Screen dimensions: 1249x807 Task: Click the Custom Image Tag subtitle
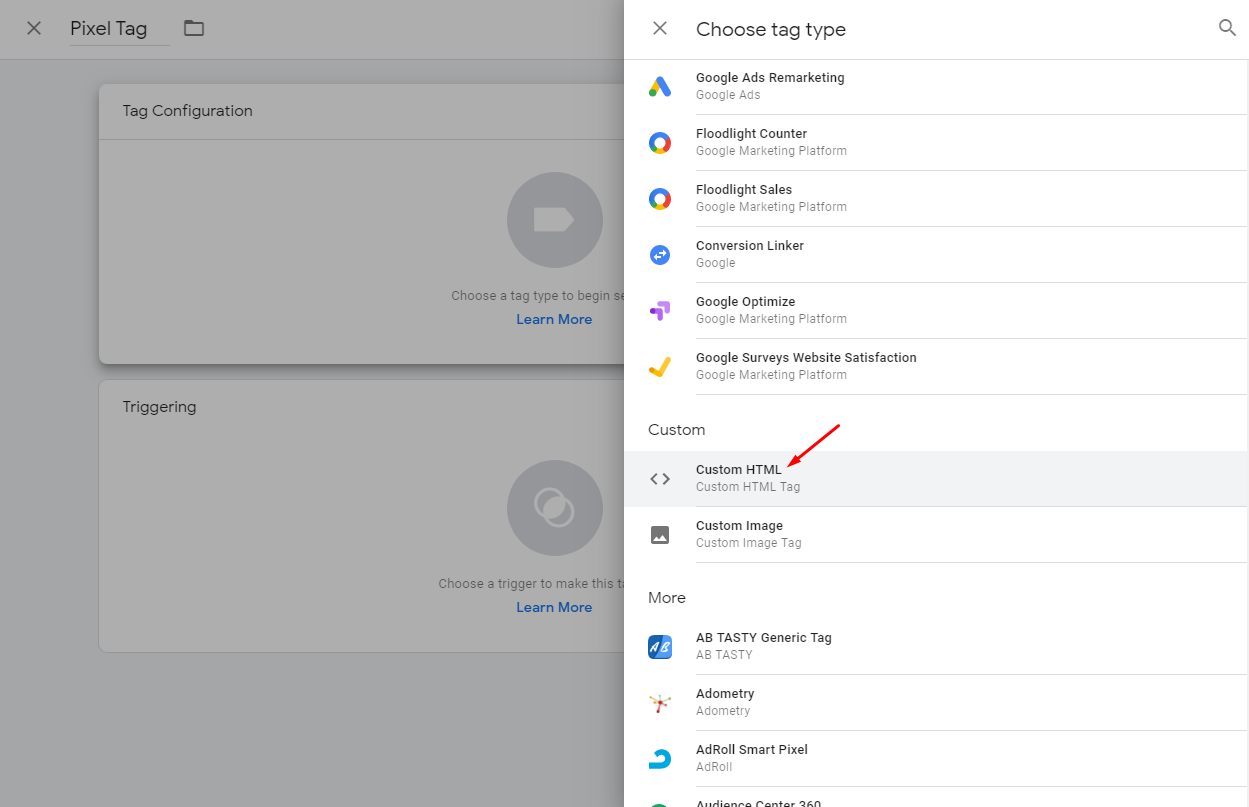coord(749,543)
